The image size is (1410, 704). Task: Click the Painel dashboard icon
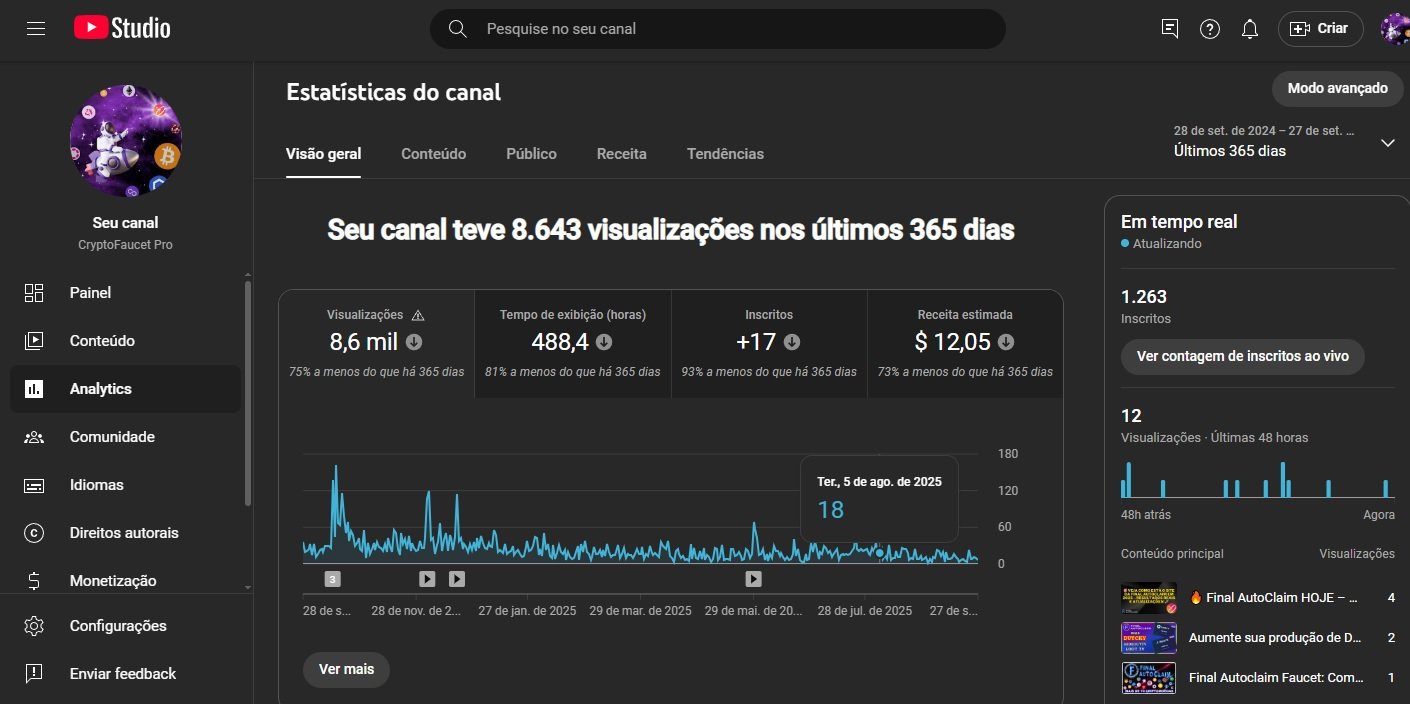[x=34, y=293]
